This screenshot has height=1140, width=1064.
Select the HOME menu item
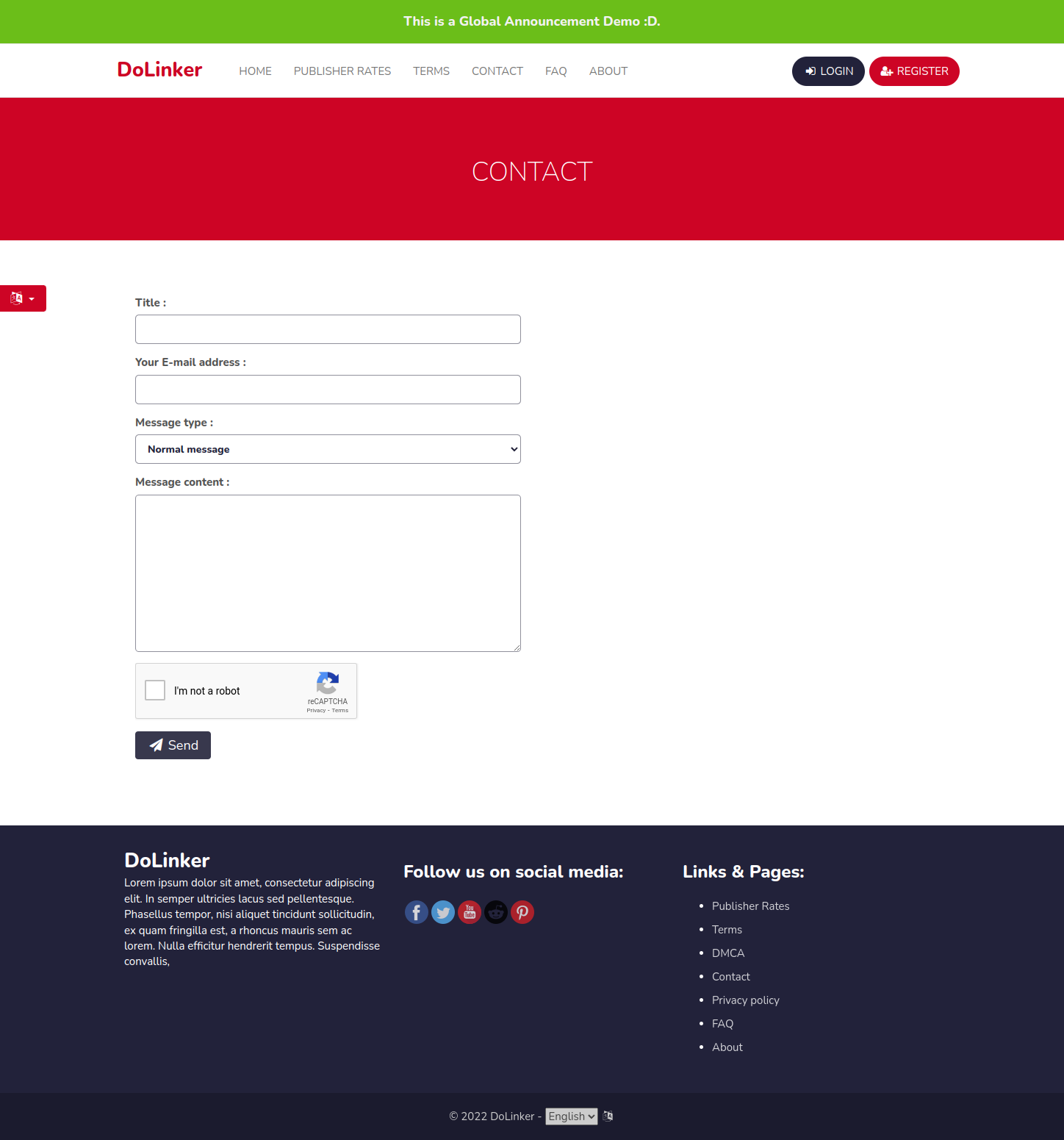[255, 71]
